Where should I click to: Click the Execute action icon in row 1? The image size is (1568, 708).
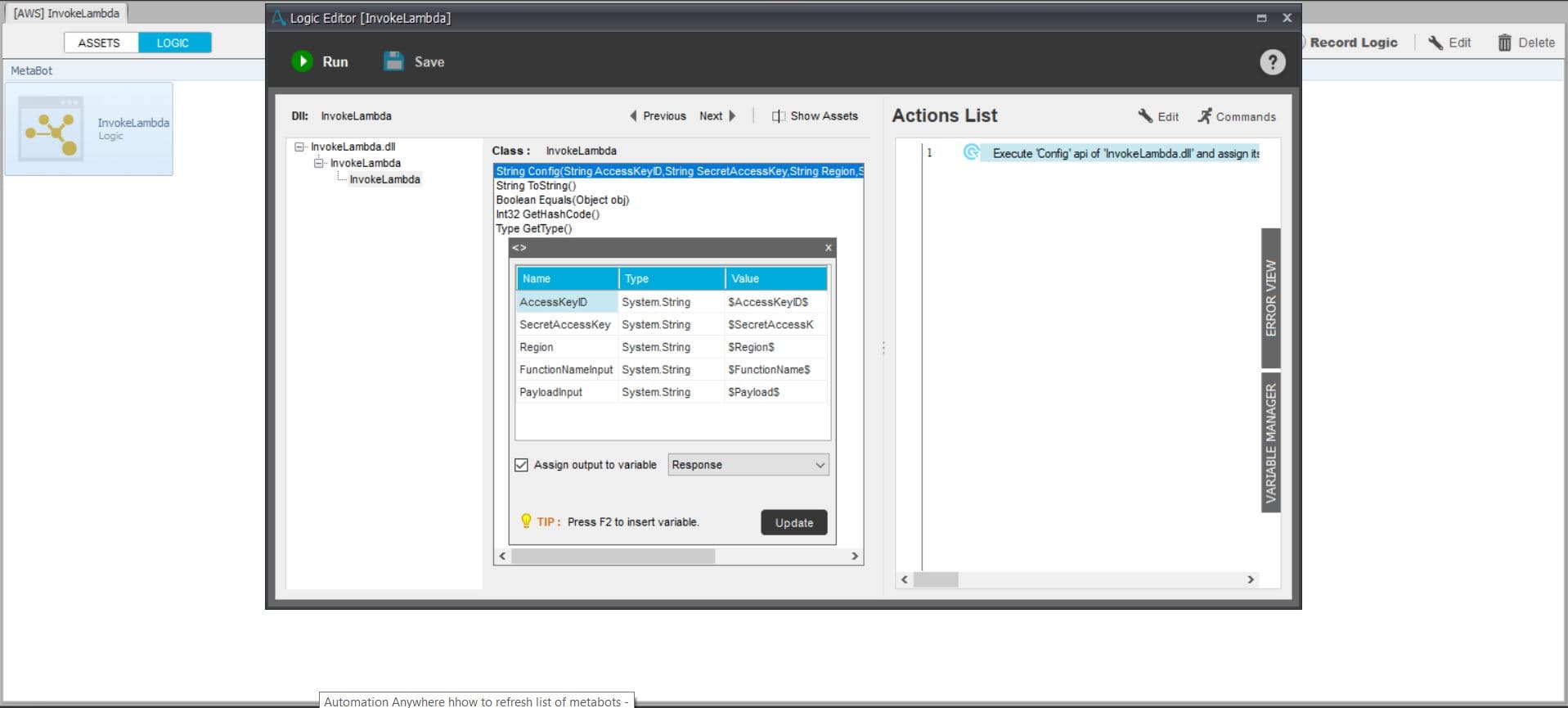coord(971,153)
